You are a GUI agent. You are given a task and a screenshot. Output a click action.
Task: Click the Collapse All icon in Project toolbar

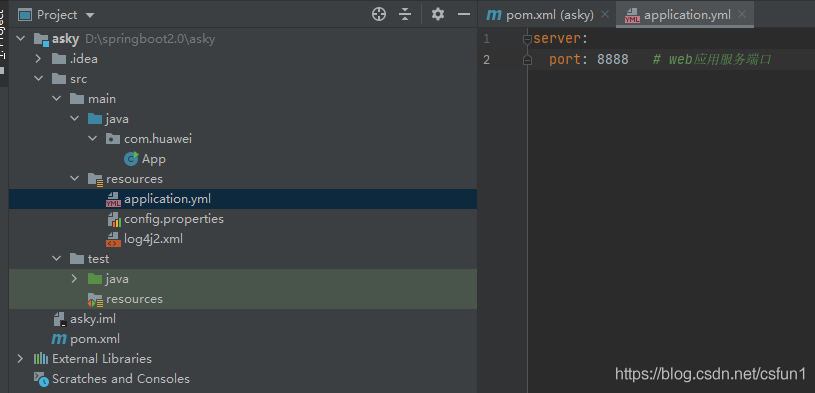[x=405, y=15]
